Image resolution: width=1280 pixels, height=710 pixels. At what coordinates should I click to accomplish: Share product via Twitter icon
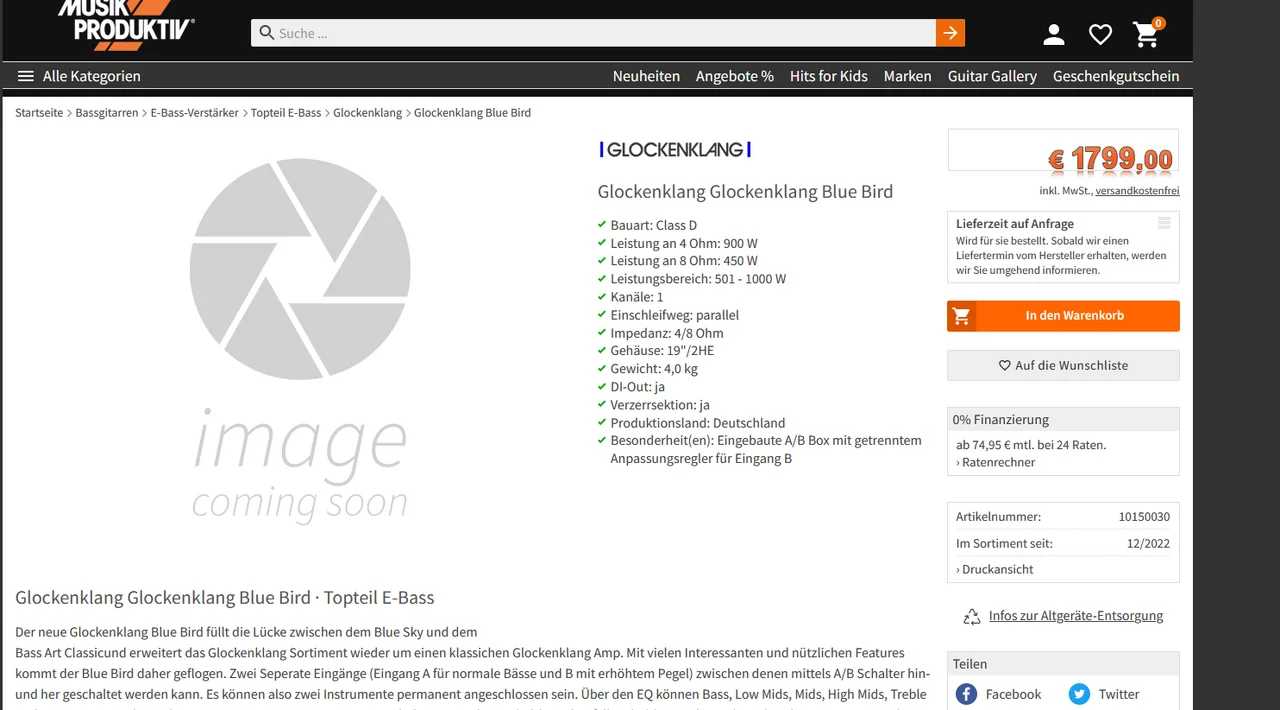pyautogui.click(x=1079, y=694)
